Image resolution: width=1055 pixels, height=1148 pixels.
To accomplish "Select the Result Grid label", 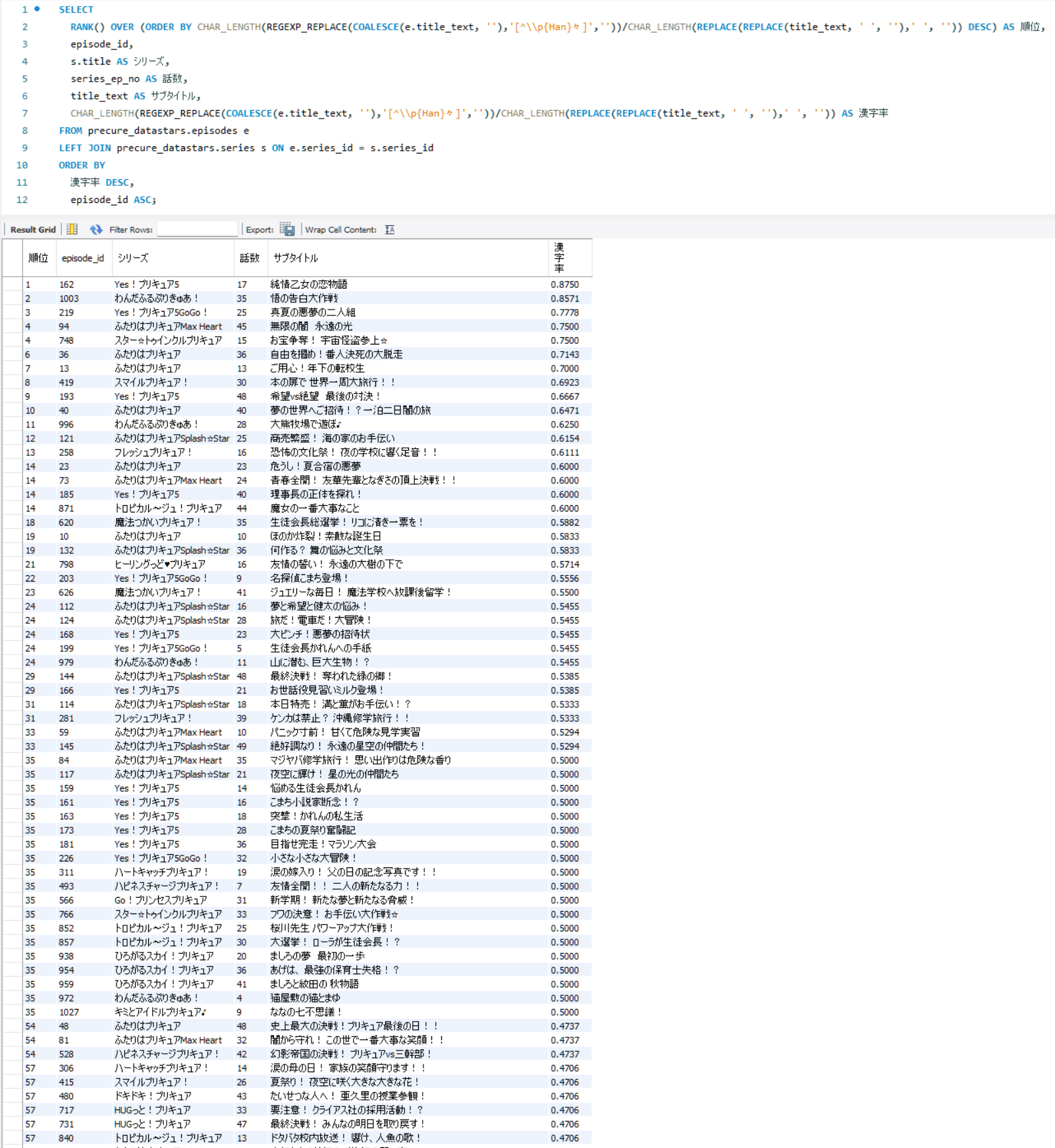I will 33,229.
